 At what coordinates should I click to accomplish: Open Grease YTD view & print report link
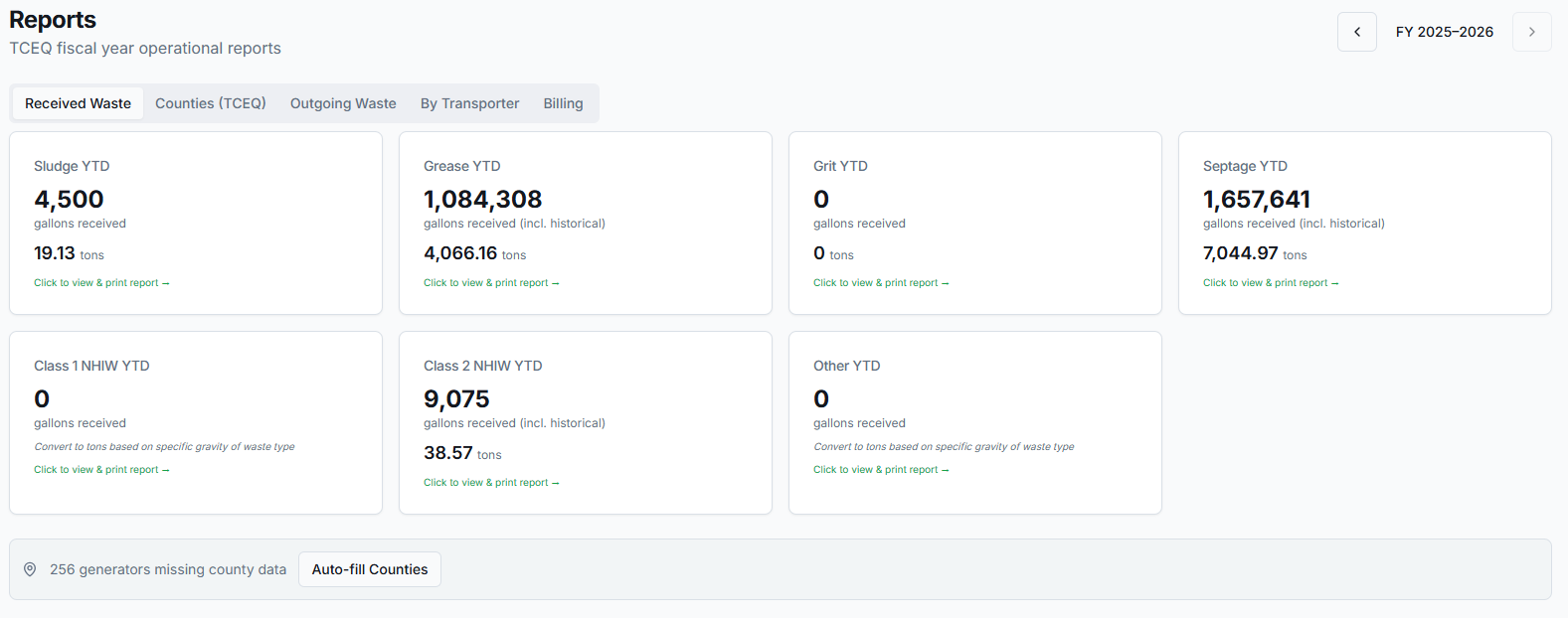click(x=491, y=283)
